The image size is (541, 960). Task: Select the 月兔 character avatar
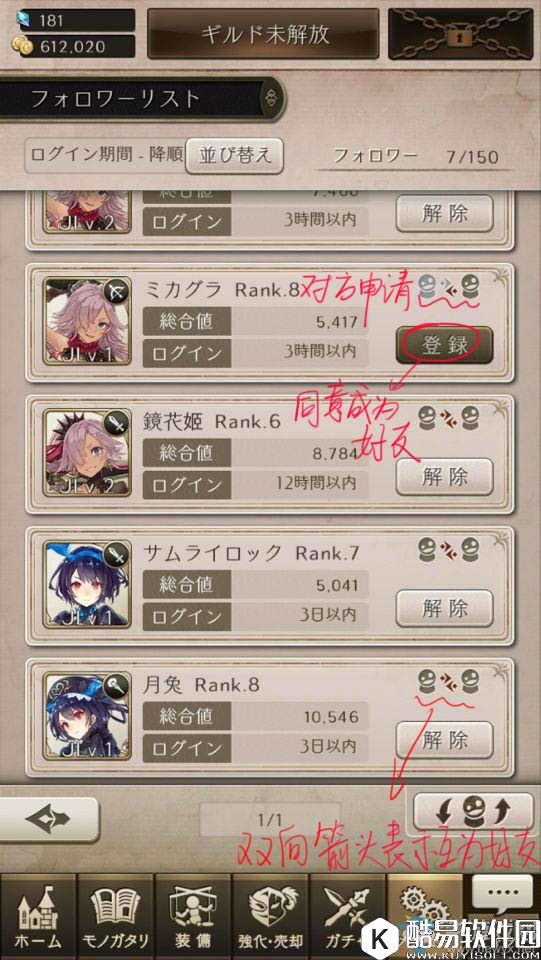click(x=88, y=715)
